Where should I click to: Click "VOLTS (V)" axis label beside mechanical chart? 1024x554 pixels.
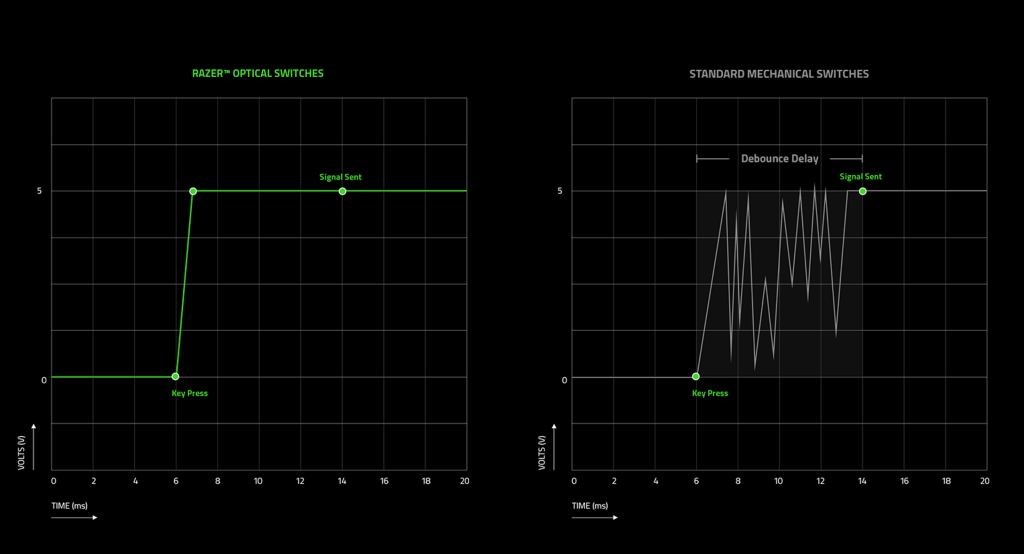tap(541, 452)
